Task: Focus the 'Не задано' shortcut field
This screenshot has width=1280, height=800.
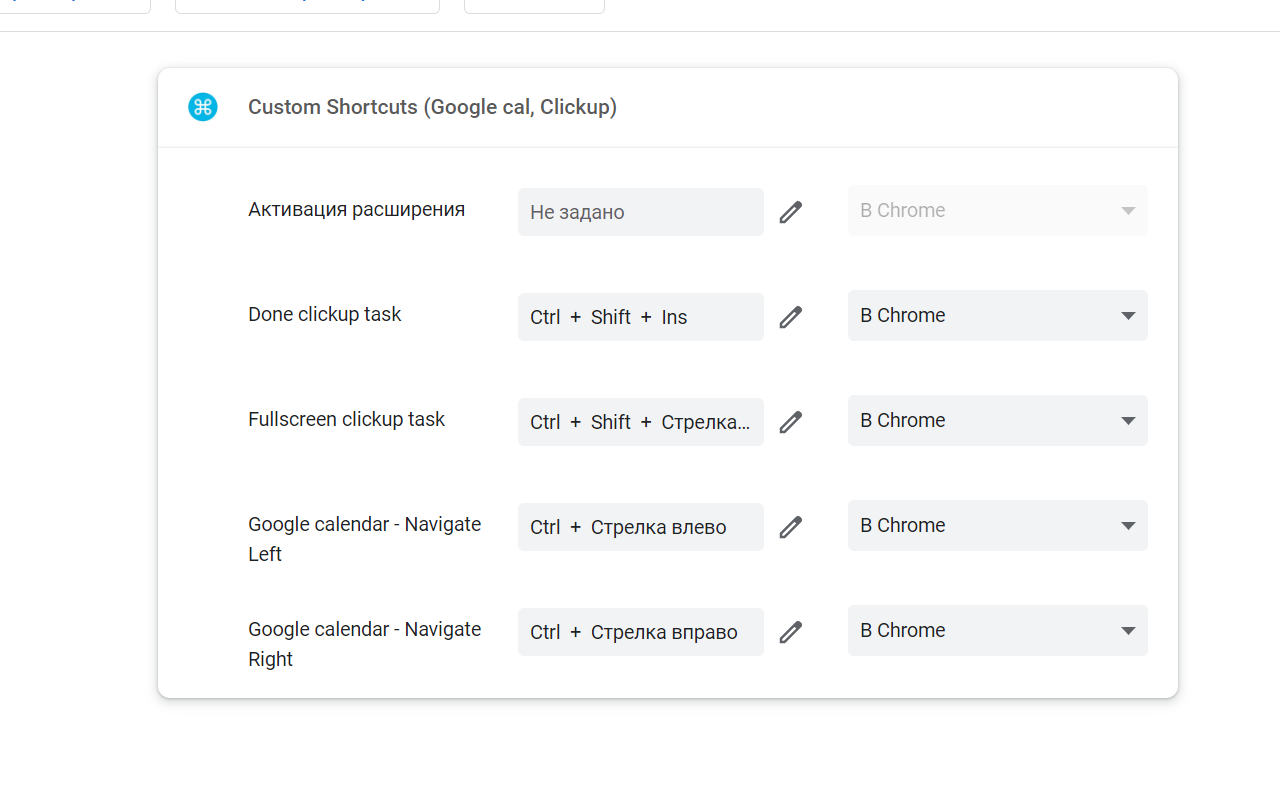Action: point(640,212)
